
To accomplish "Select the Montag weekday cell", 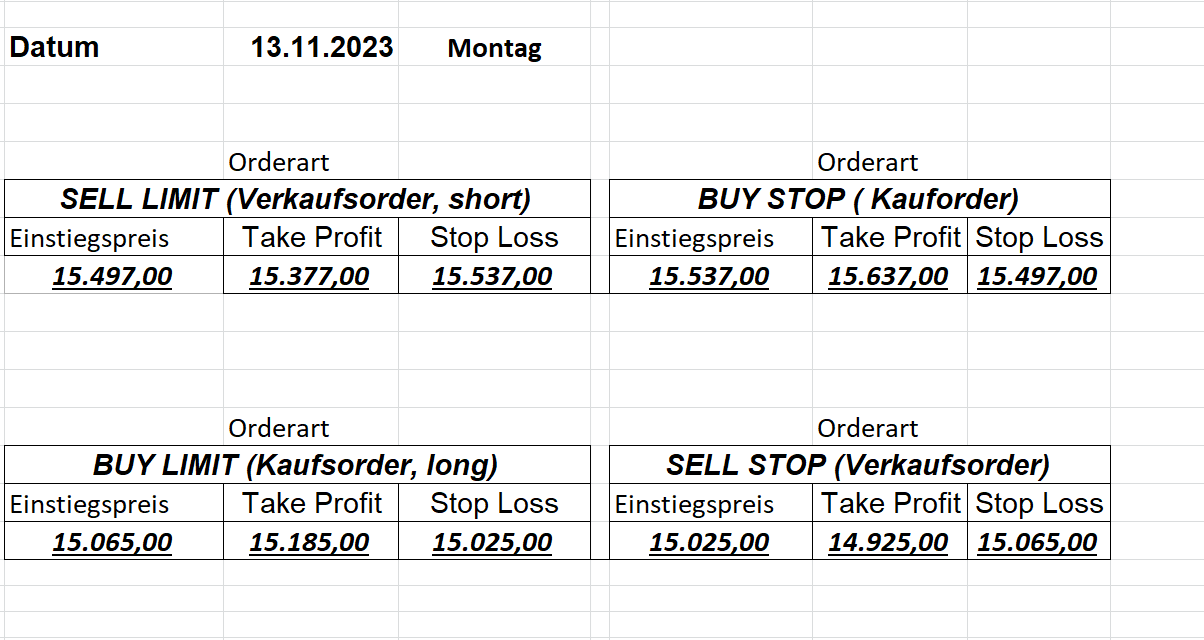I will [494, 48].
